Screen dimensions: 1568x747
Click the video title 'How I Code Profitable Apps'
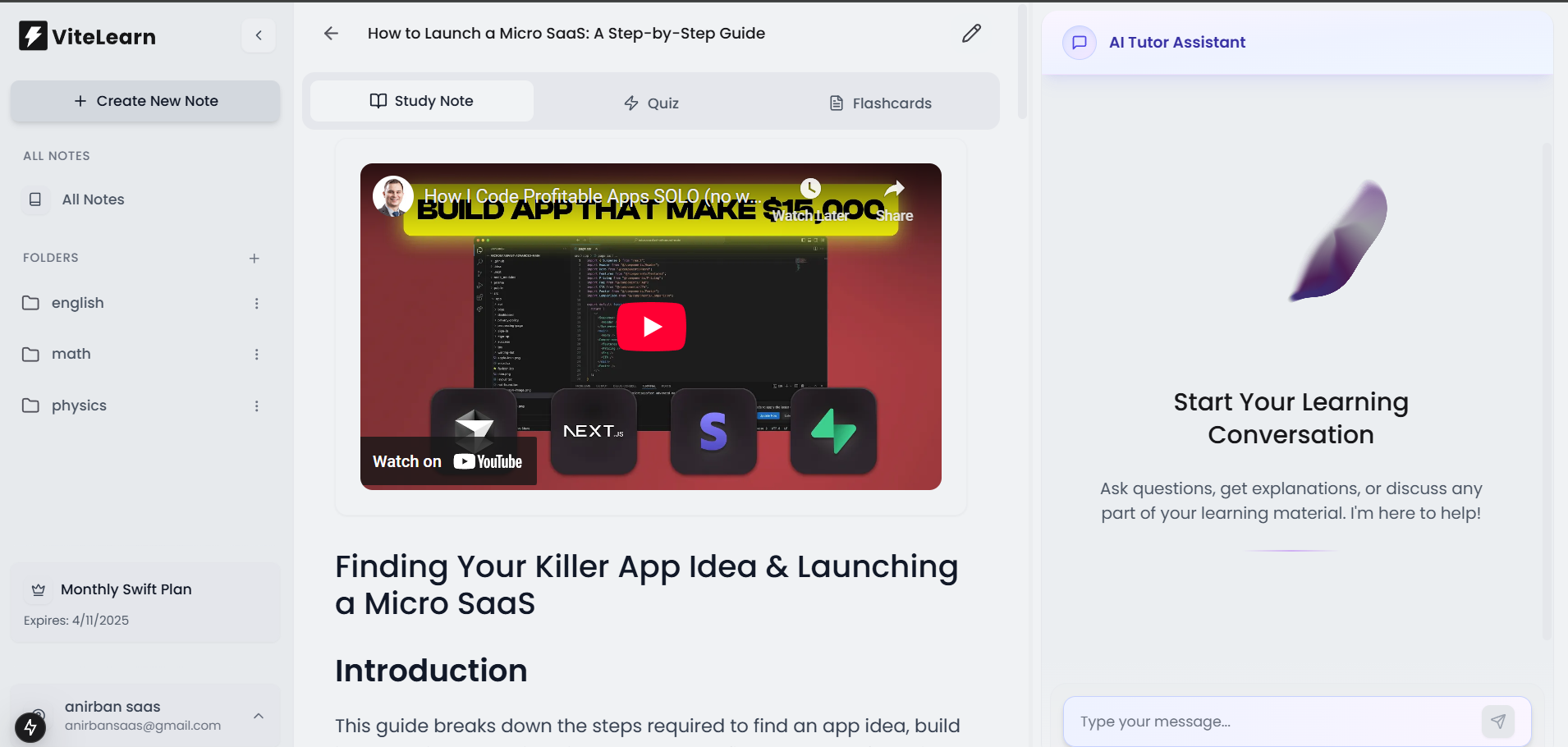click(591, 196)
